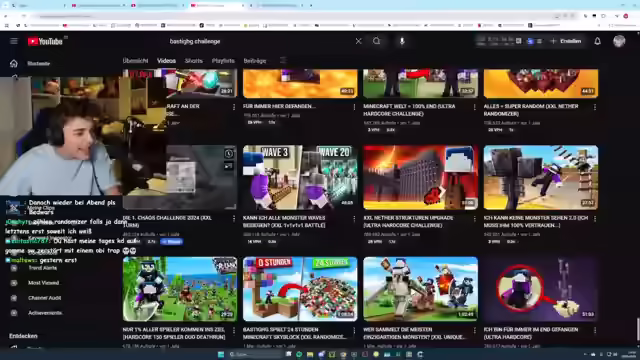The image size is (640, 360).
Task: Go to Startseite via the home icon
Action: click(x=13, y=64)
